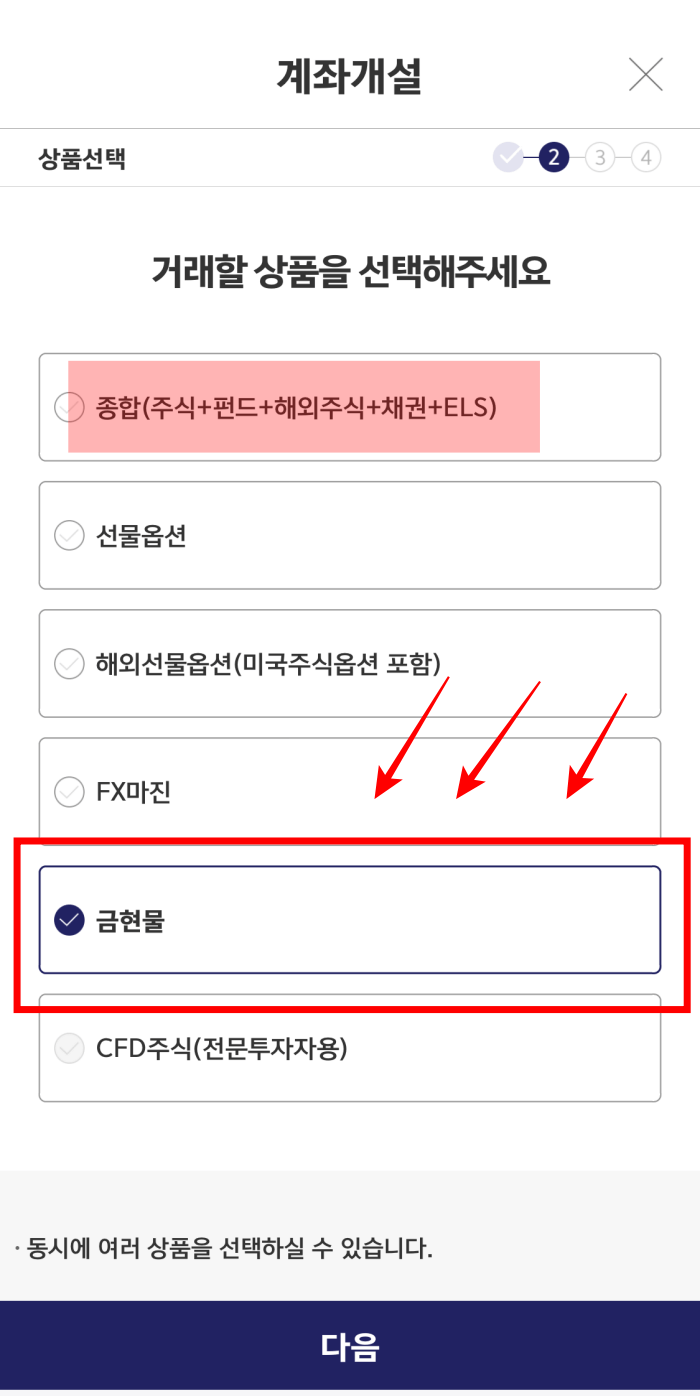700x1396 pixels.
Task: Click the circle icon next to FX마진
Action: (68, 792)
